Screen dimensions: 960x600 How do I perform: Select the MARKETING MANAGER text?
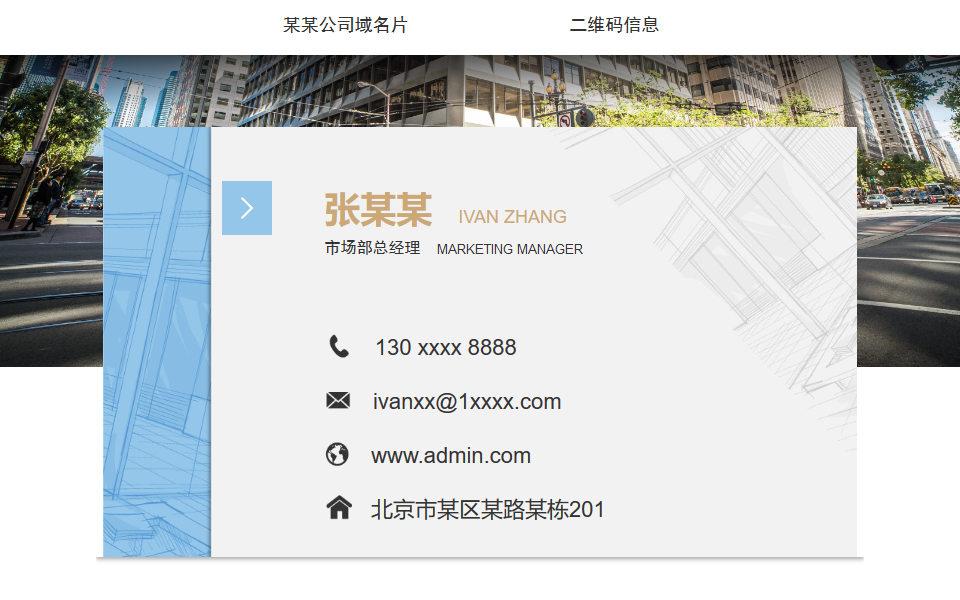click(x=510, y=249)
